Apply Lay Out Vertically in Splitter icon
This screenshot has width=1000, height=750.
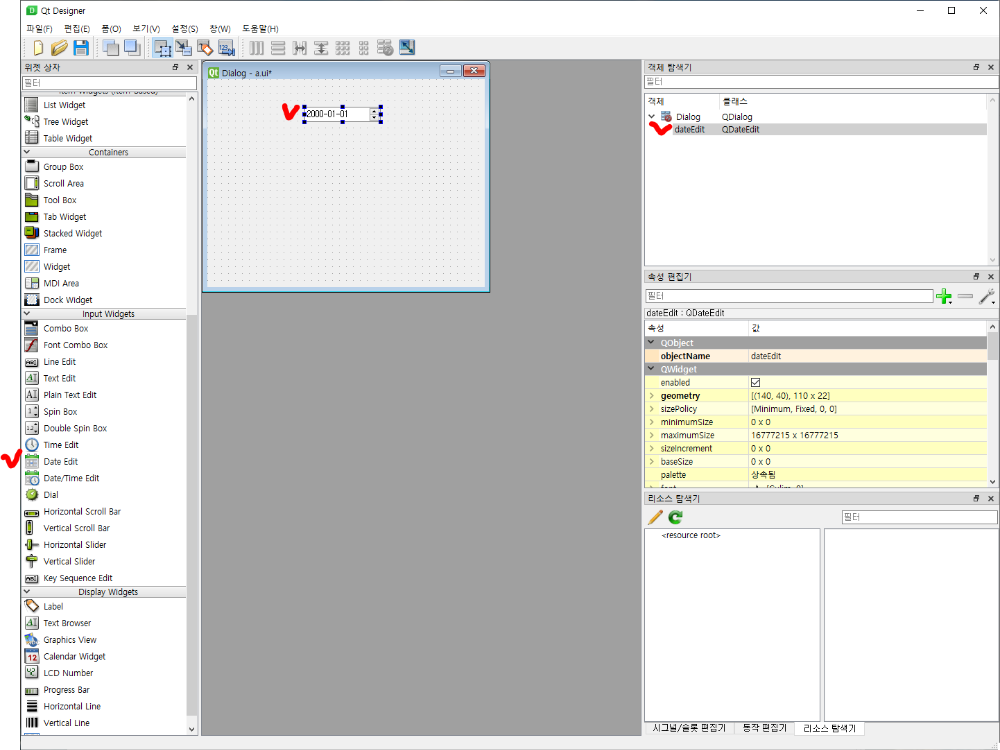pos(321,48)
